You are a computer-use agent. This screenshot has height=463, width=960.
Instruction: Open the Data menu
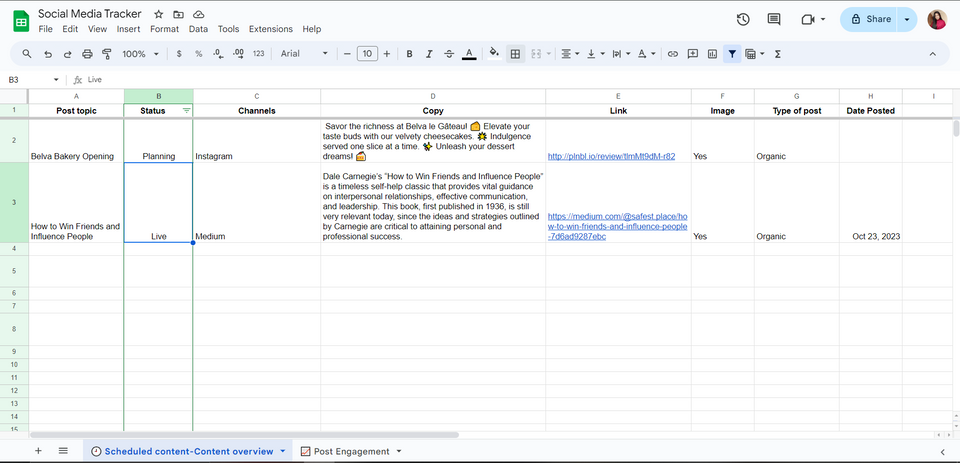click(x=198, y=29)
